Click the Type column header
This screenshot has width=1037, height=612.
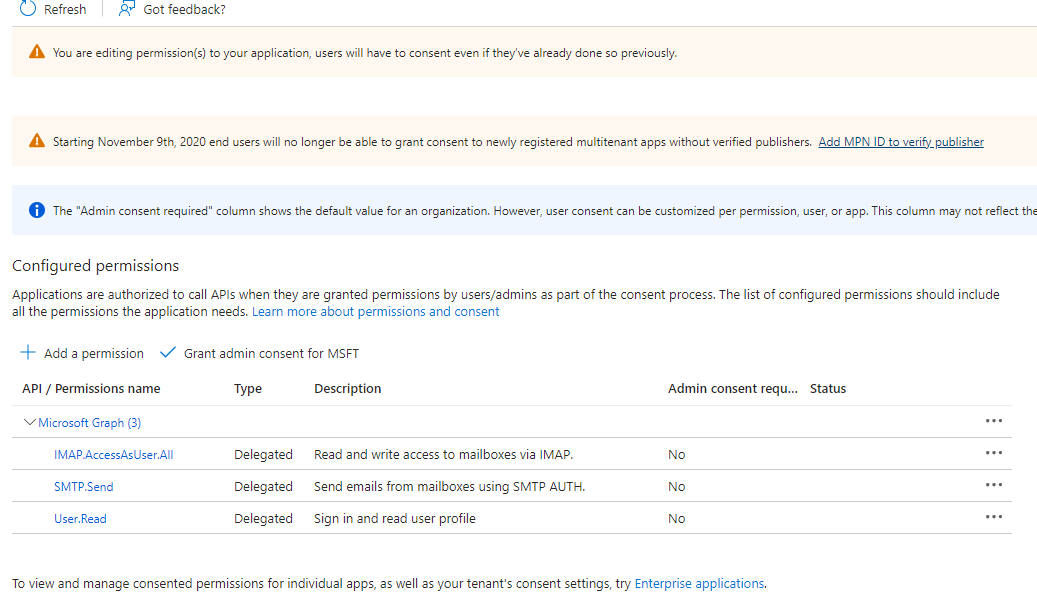(248, 389)
